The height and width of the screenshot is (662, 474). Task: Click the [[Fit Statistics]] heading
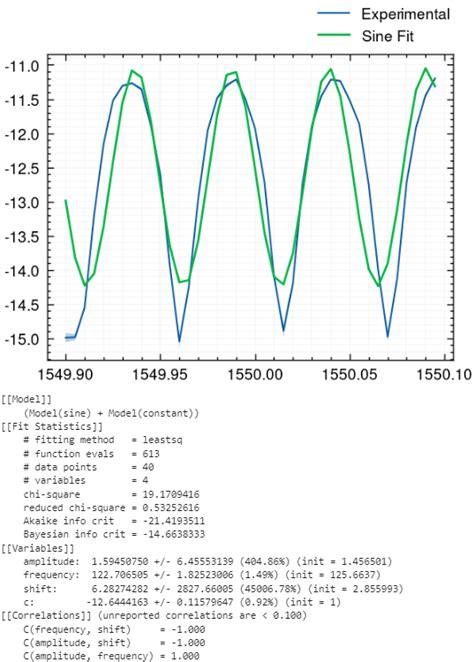[x=52, y=426]
